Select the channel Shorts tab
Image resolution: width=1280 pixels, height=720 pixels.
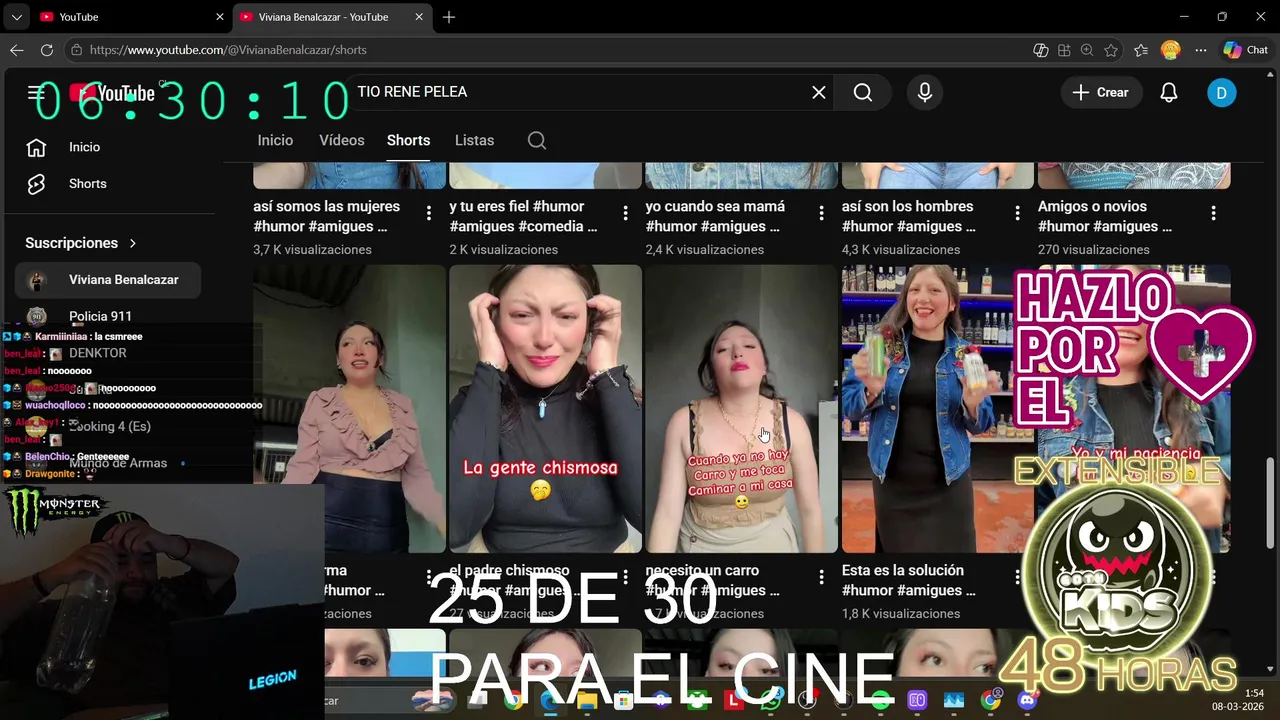pyautogui.click(x=408, y=140)
